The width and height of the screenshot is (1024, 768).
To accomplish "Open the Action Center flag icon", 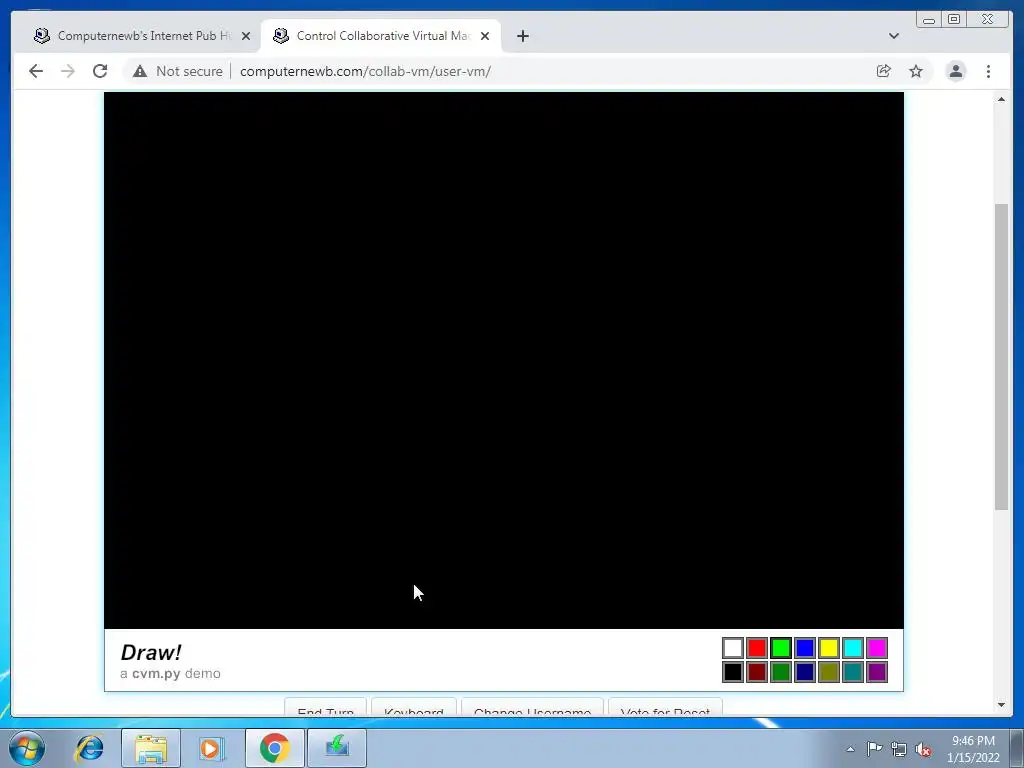I will 874,749.
